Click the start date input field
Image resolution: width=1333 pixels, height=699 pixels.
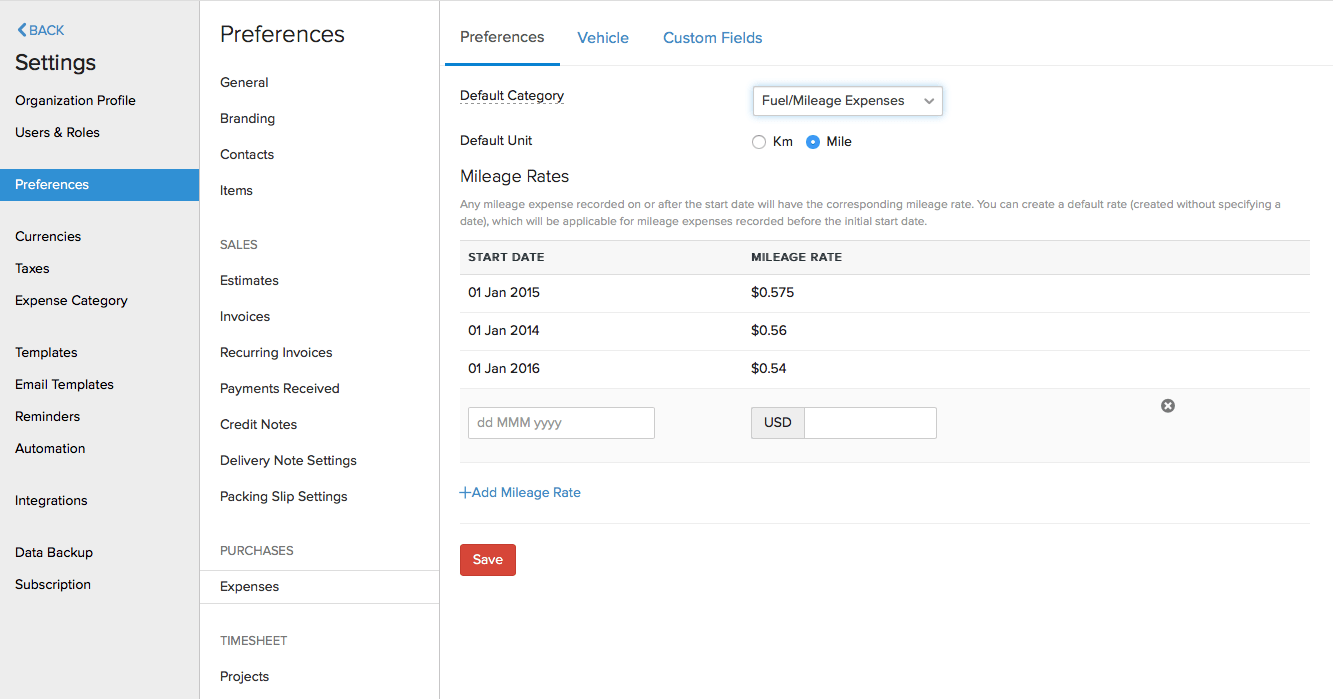coord(561,423)
